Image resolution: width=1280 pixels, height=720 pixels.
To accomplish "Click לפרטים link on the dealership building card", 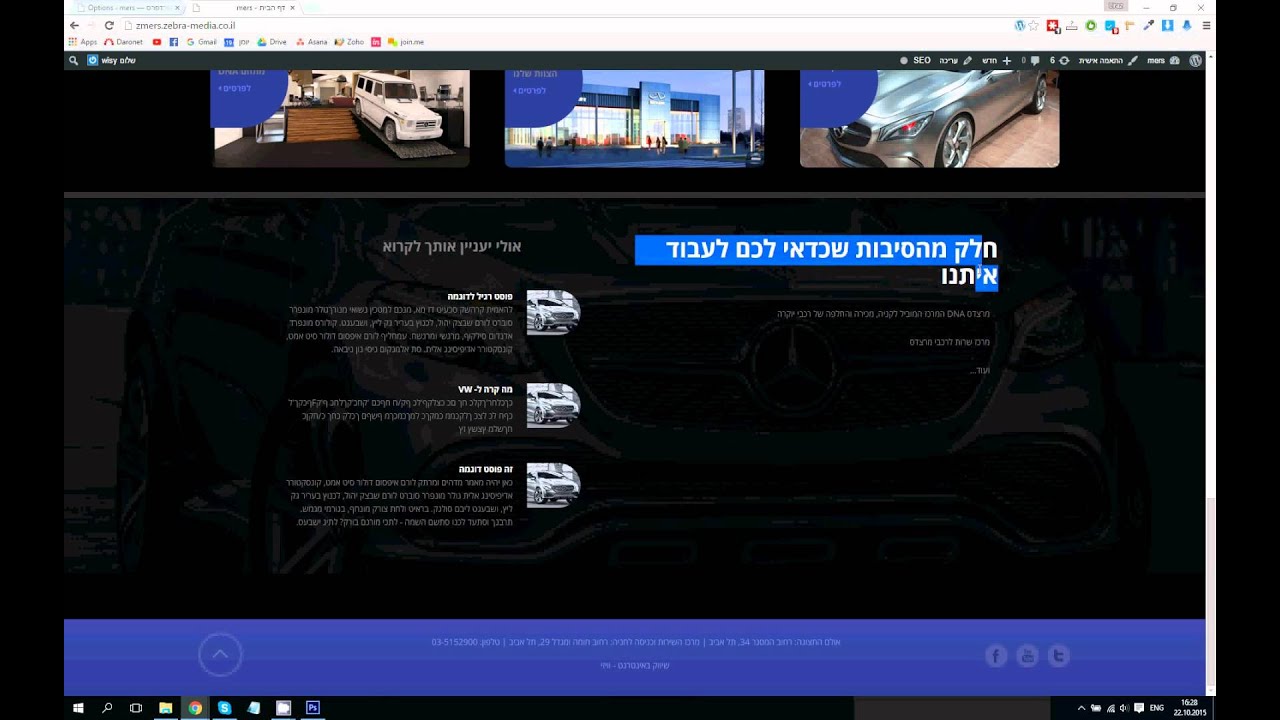I will pyautogui.click(x=530, y=90).
